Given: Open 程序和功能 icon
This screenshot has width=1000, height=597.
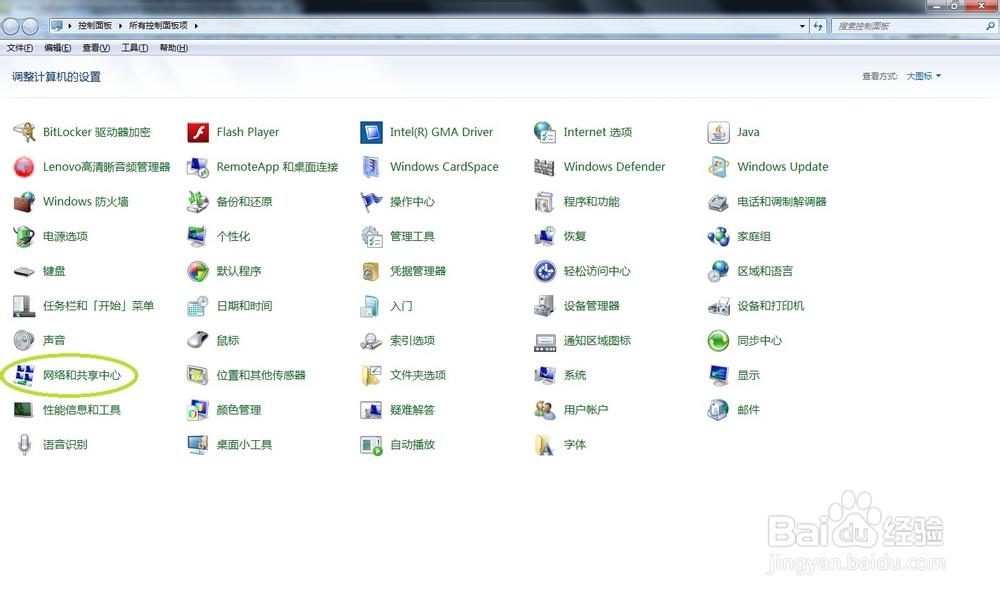Looking at the screenshot, I should click(x=545, y=202).
